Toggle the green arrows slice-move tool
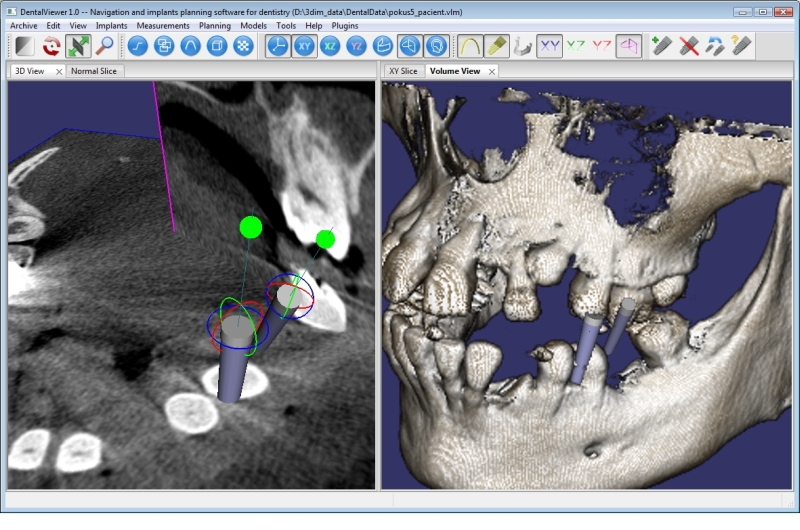Image resolution: width=800 pixels, height=530 pixels. (x=78, y=46)
